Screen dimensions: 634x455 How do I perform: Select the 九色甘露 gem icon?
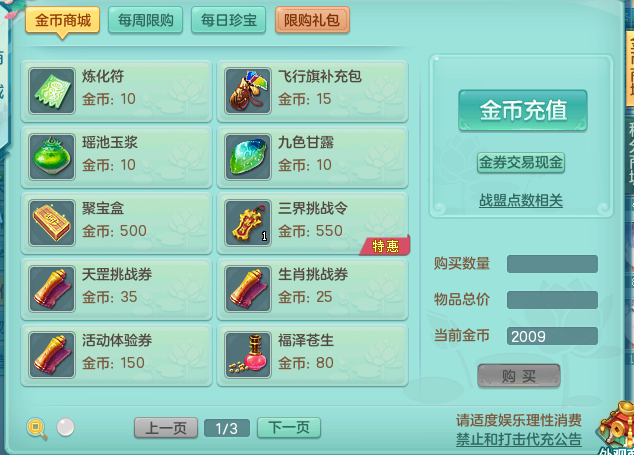point(248,157)
